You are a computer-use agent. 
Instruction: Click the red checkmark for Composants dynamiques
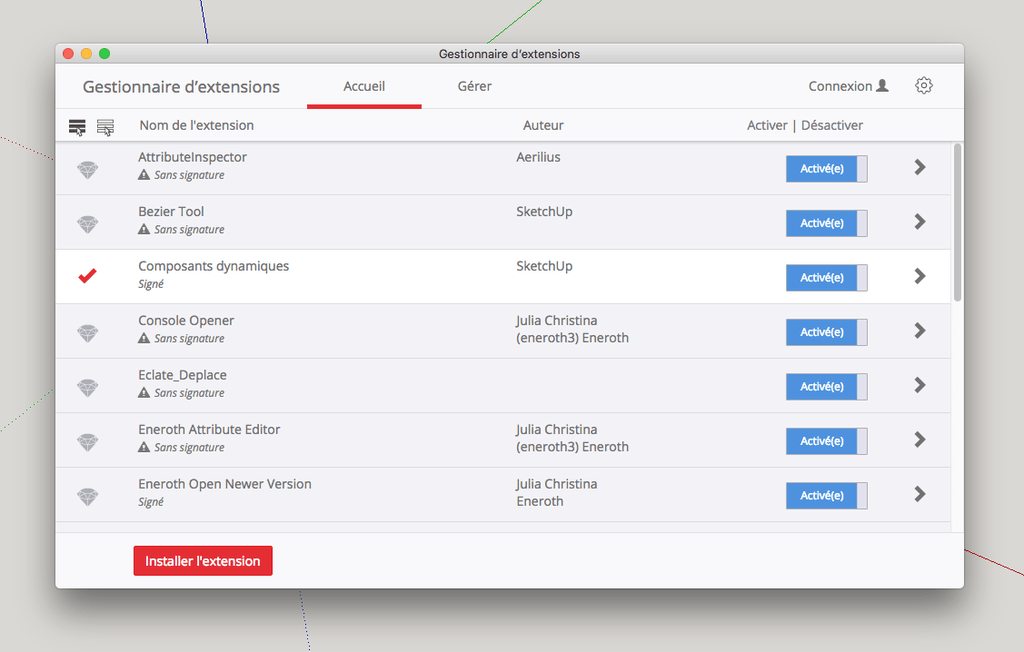88,276
